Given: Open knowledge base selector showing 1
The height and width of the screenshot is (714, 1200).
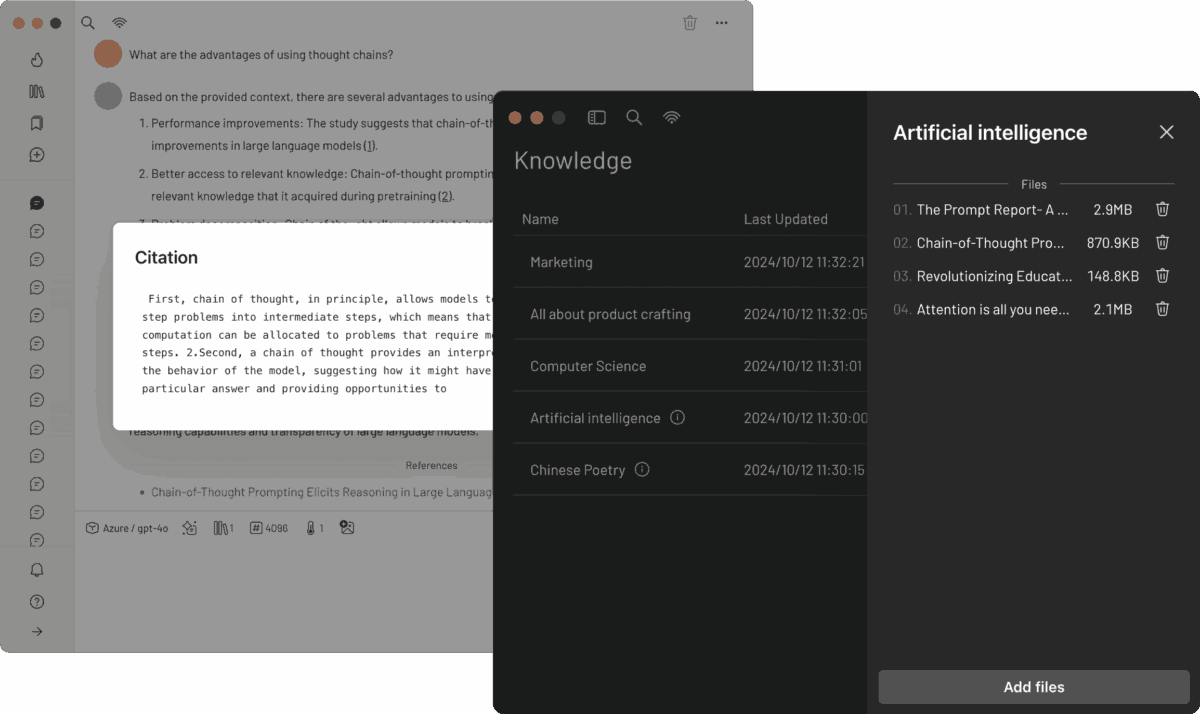Looking at the screenshot, I should pyautogui.click(x=223, y=527).
